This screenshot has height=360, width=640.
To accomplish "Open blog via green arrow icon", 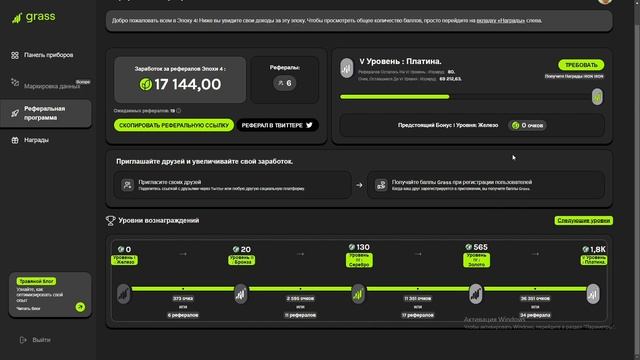I will point(80,307).
